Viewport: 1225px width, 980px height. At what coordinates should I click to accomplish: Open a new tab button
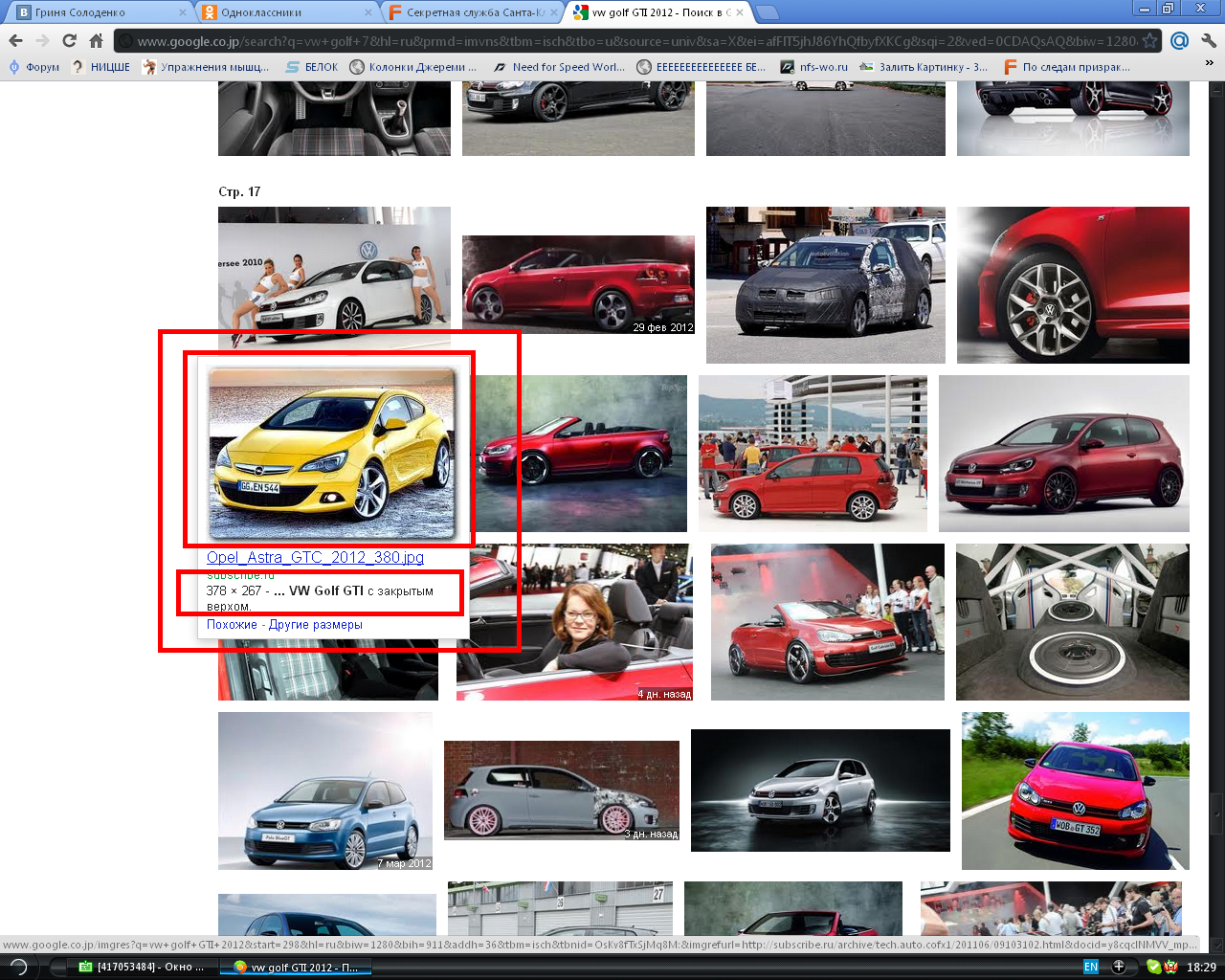point(767,12)
